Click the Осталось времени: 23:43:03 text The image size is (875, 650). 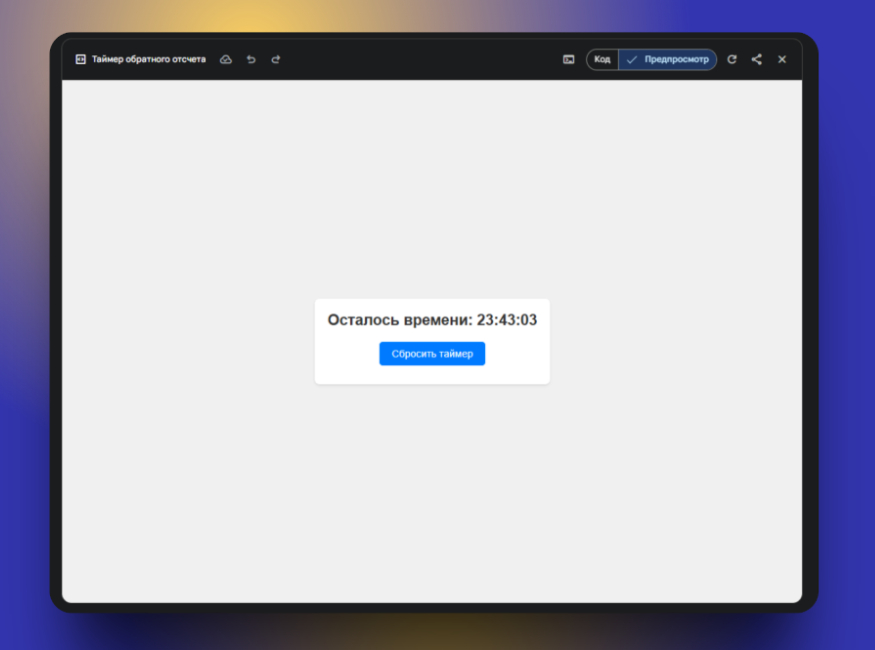click(432, 320)
